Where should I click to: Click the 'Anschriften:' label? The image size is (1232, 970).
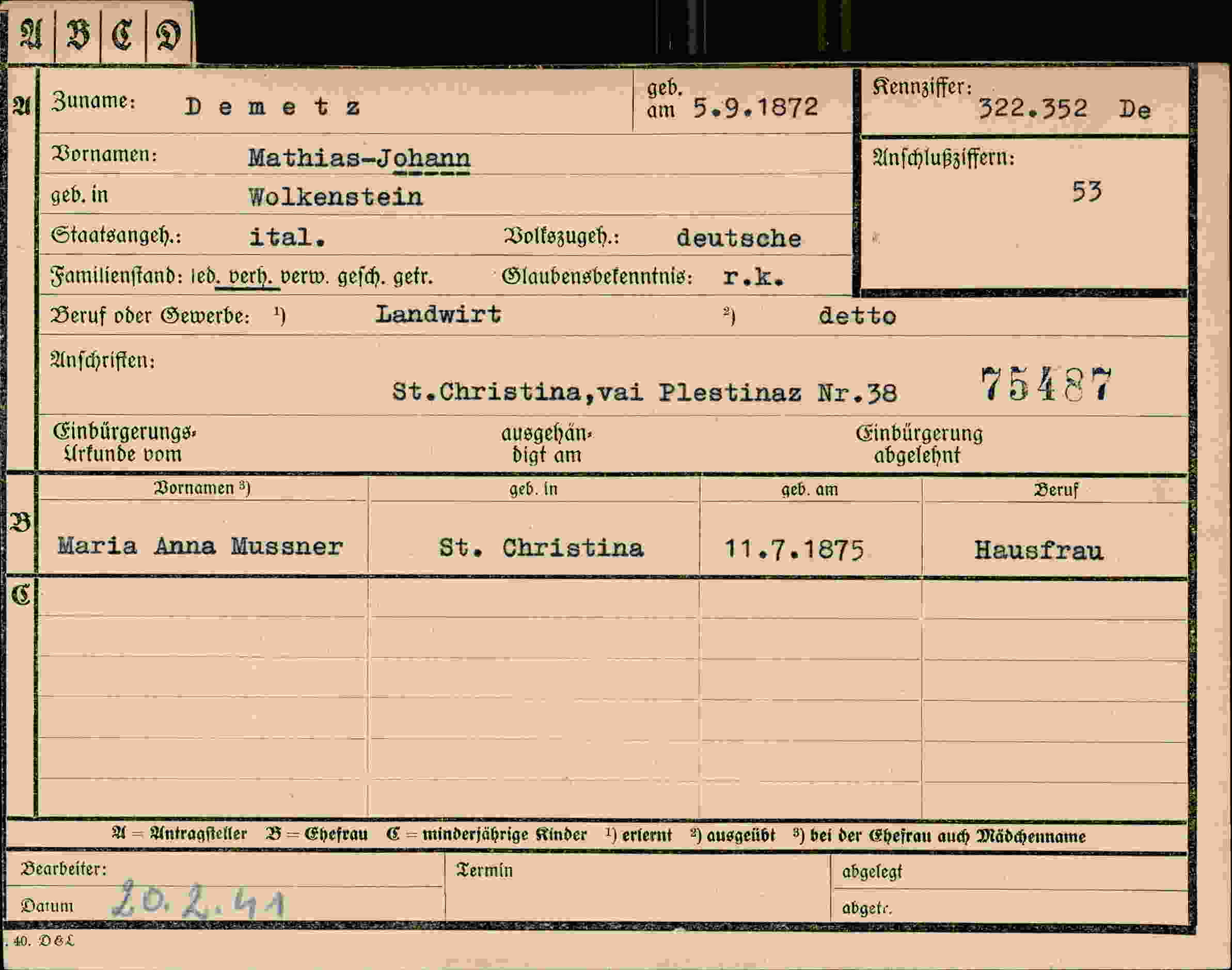(103, 361)
